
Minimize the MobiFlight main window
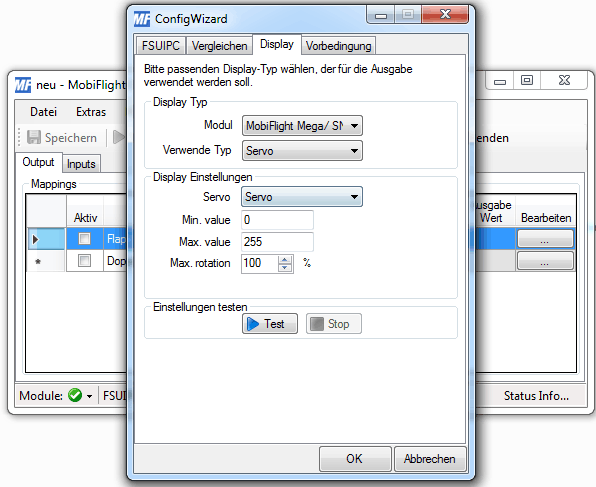(500, 81)
